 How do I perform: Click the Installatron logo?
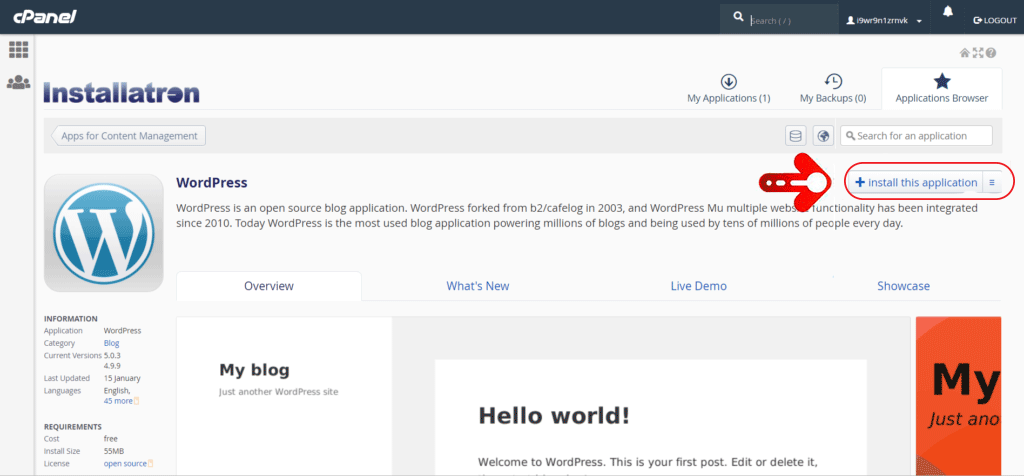point(121,93)
